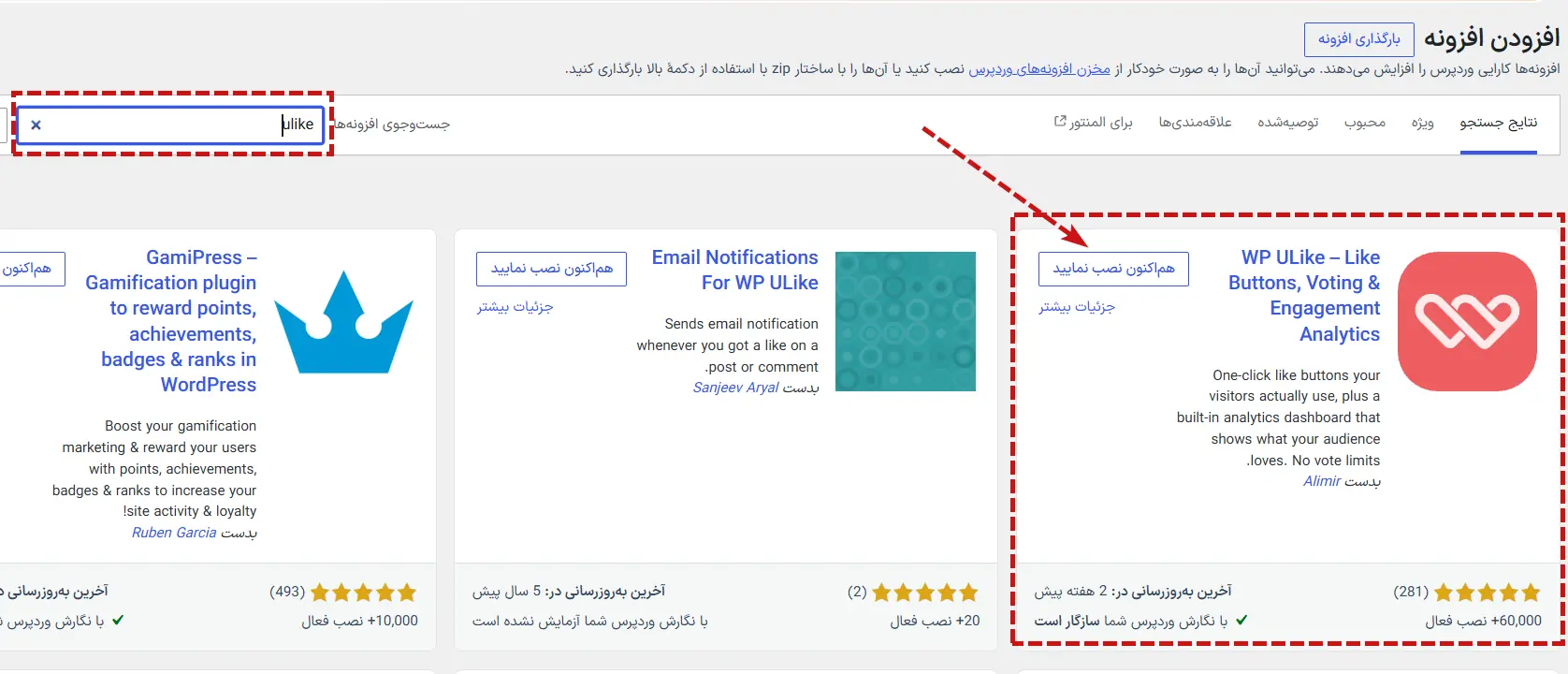Click the external link icon beside برای المنتور
The height and width of the screenshot is (674, 1568).
pos(1060,122)
